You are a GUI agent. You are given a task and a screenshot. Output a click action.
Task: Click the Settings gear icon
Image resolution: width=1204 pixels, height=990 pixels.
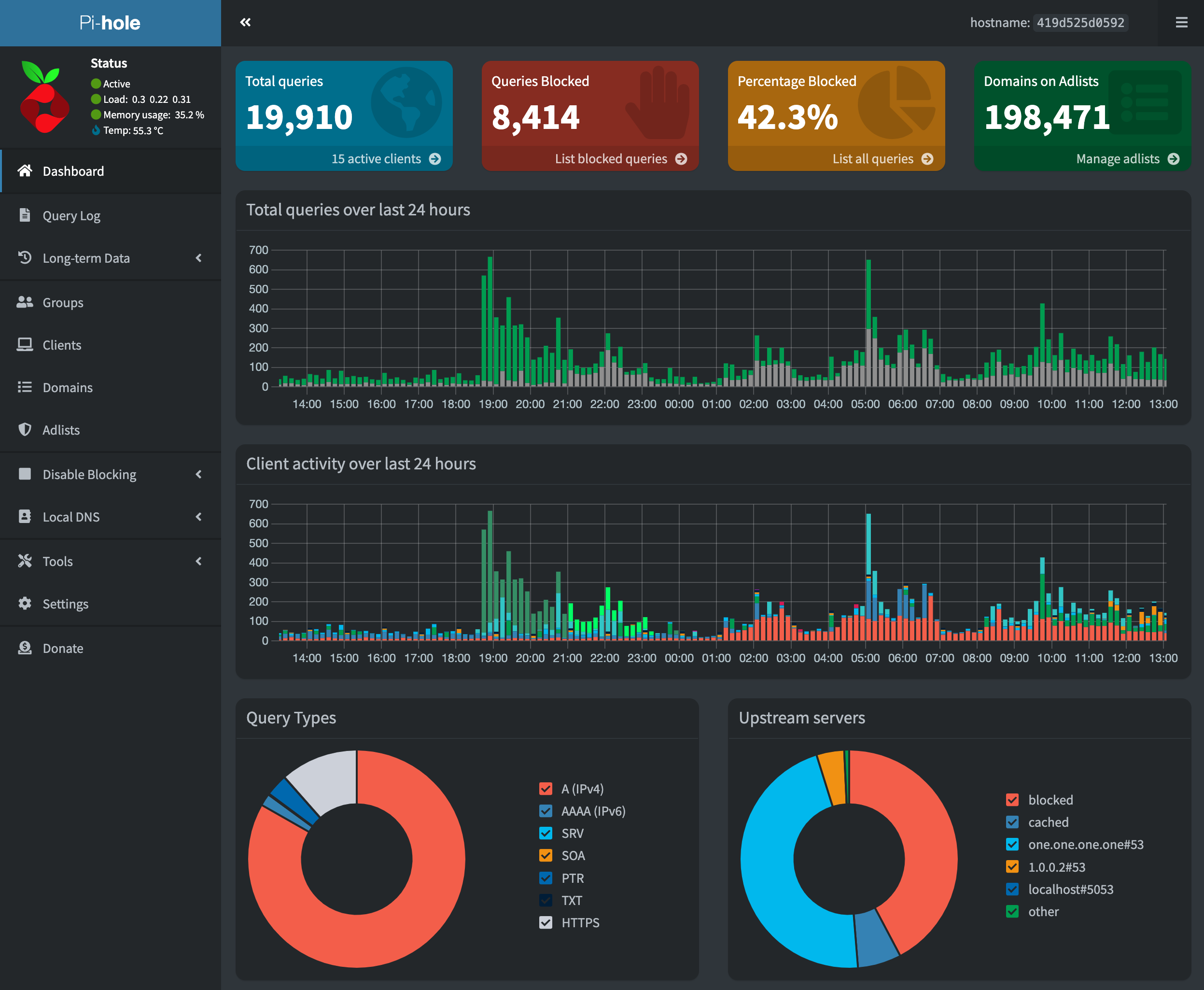click(25, 603)
